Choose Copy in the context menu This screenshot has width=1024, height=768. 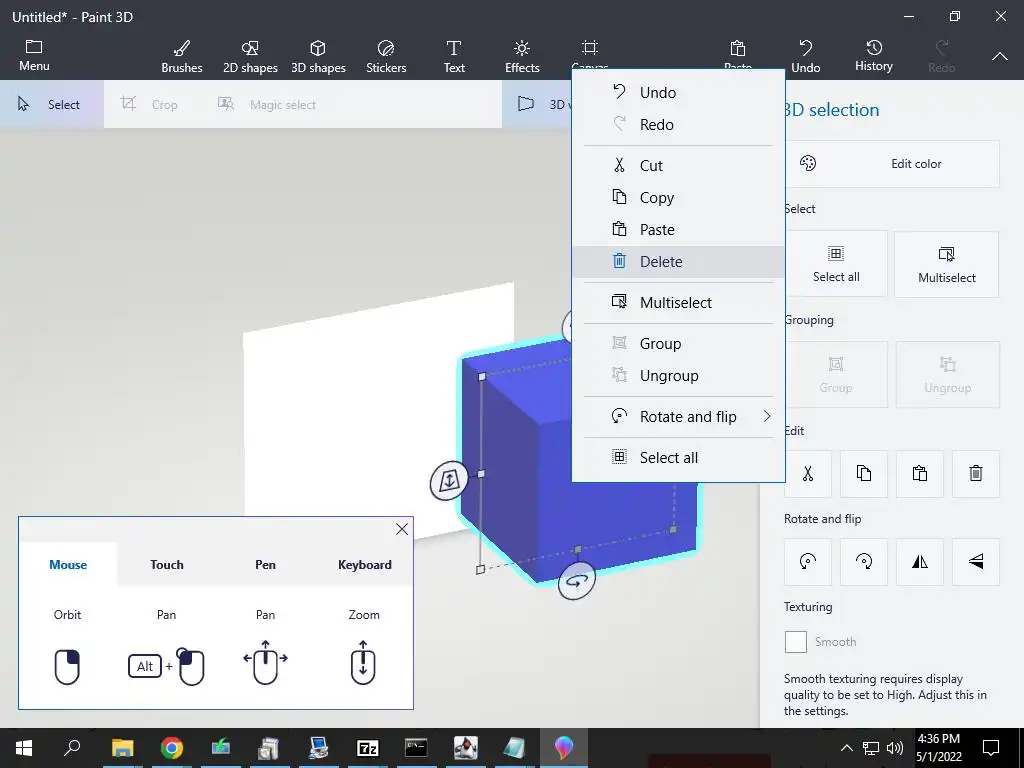[678, 197]
